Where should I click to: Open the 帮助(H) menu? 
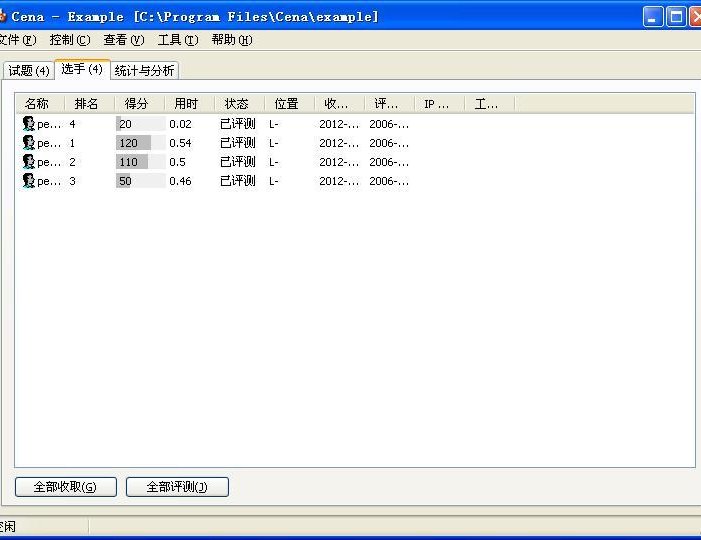click(232, 40)
